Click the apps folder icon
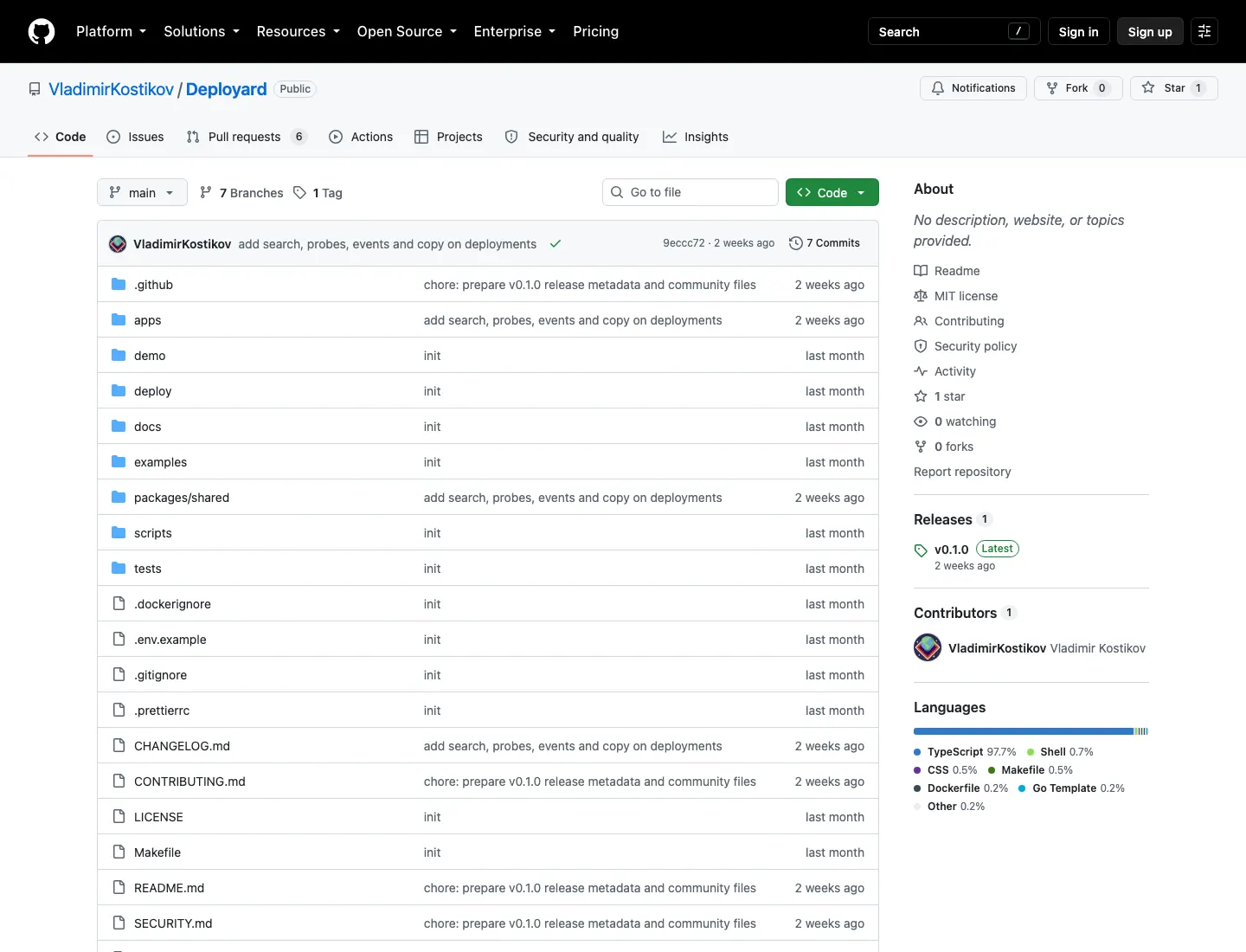The width and height of the screenshot is (1246, 952). point(119,319)
